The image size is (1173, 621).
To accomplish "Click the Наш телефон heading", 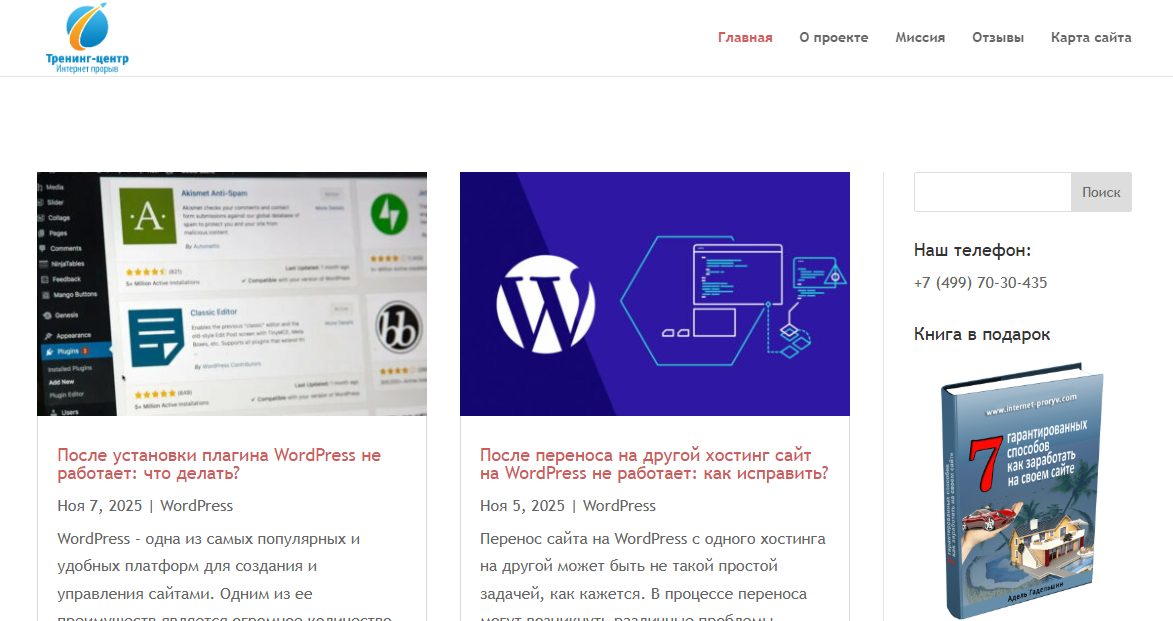I will (972, 251).
